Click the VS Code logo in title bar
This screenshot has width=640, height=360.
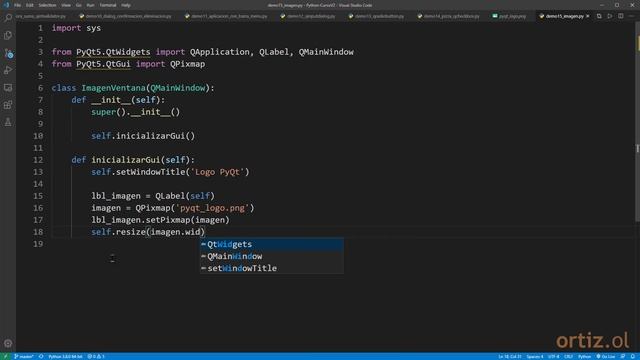6,5
